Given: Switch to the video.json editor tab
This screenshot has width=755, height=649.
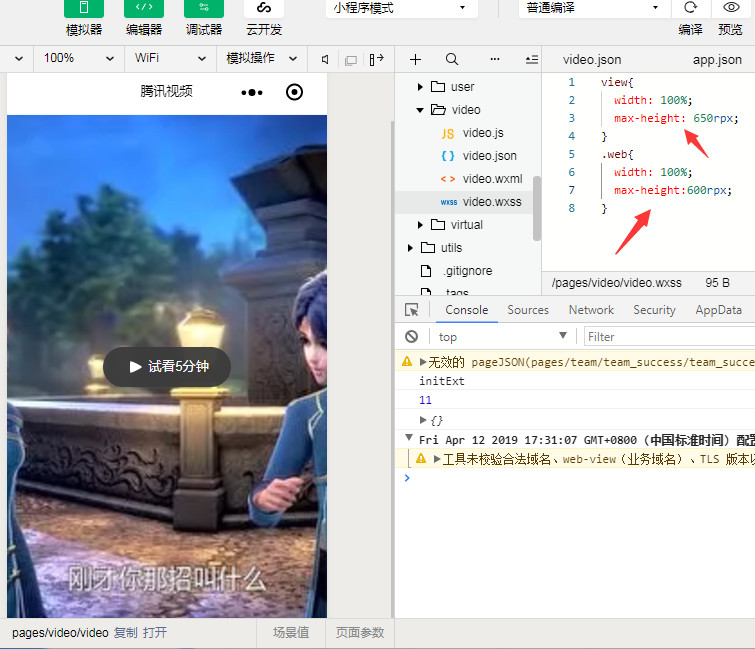Looking at the screenshot, I should (592, 60).
